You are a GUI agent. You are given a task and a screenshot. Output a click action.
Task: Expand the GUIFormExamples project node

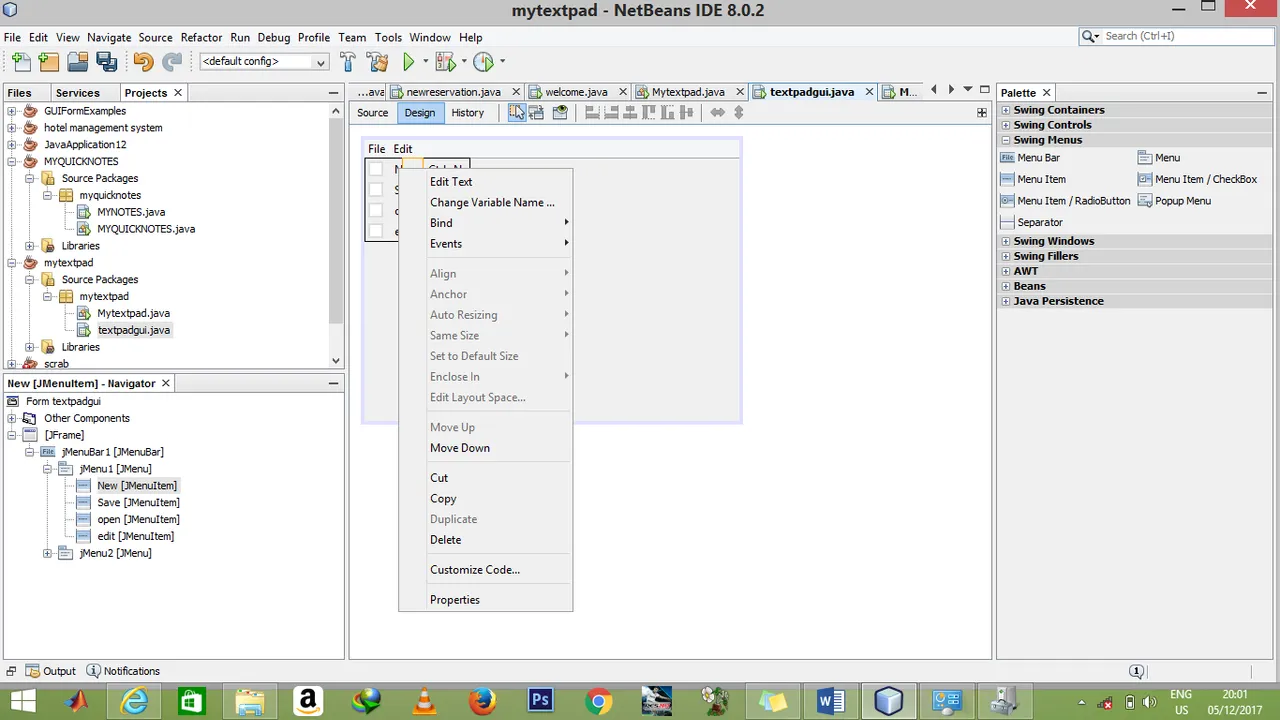[12, 111]
